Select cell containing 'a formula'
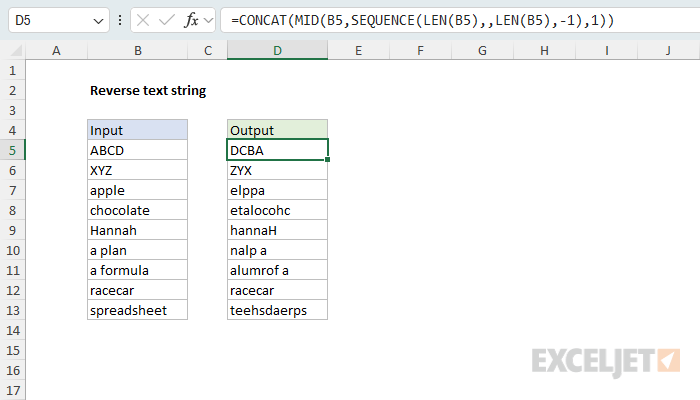 pyautogui.click(x=138, y=271)
